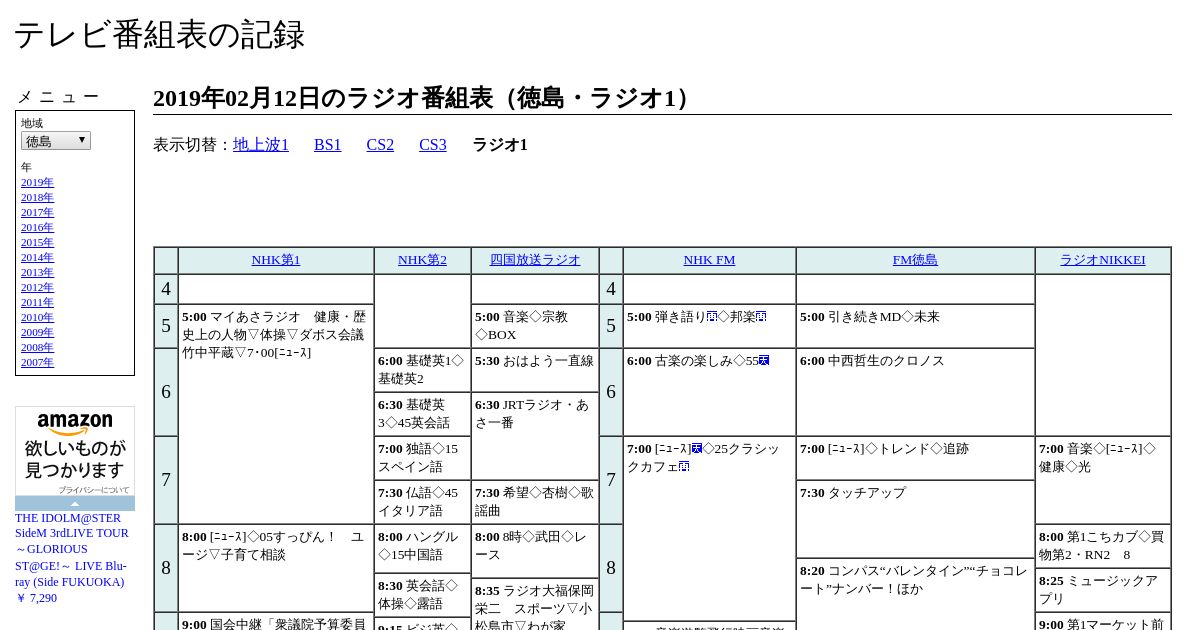Switch display to CS2
Image resolution: width=1200 pixels, height=630 pixels.
[380, 145]
